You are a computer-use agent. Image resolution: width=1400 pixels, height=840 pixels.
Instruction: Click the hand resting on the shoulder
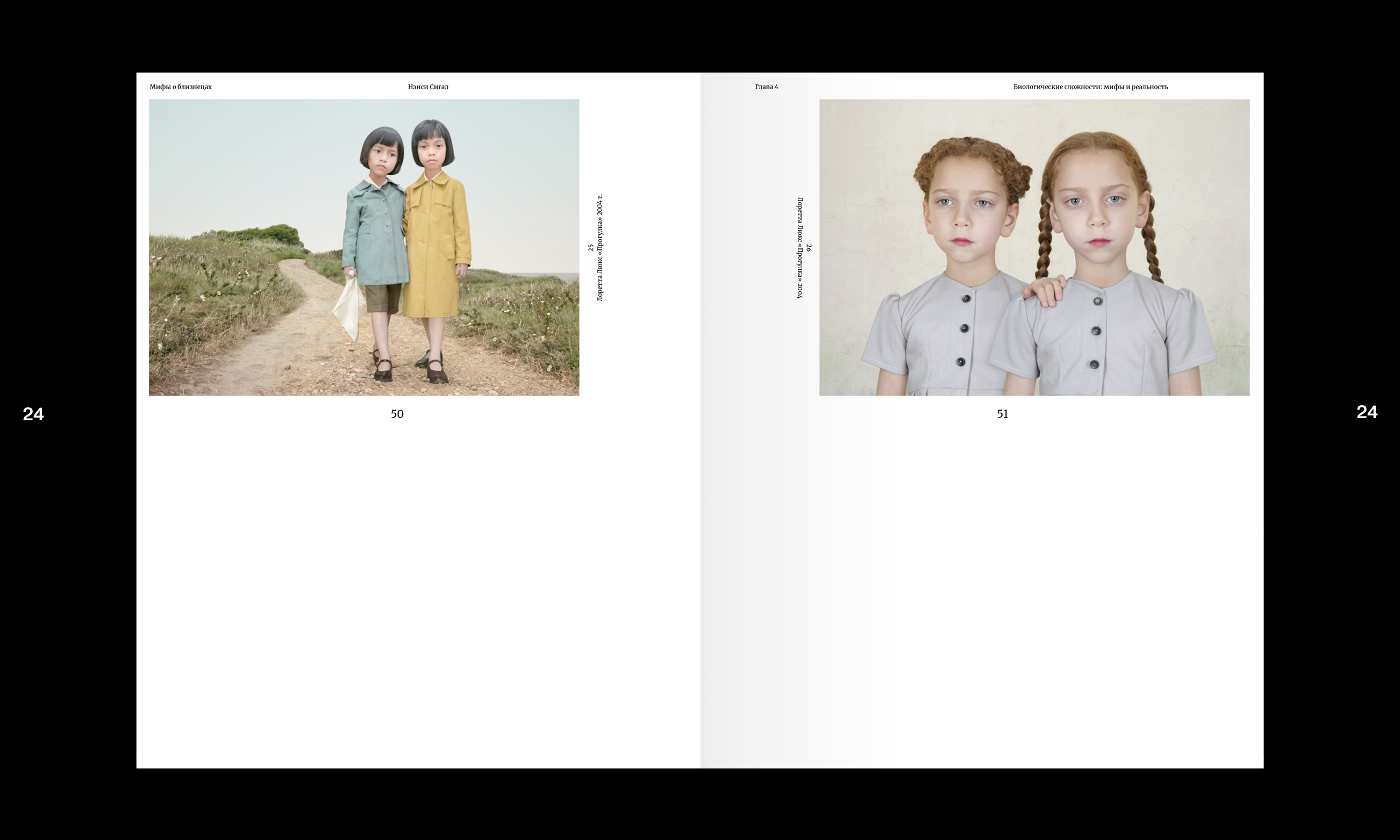pyautogui.click(x=1046, y=291)
